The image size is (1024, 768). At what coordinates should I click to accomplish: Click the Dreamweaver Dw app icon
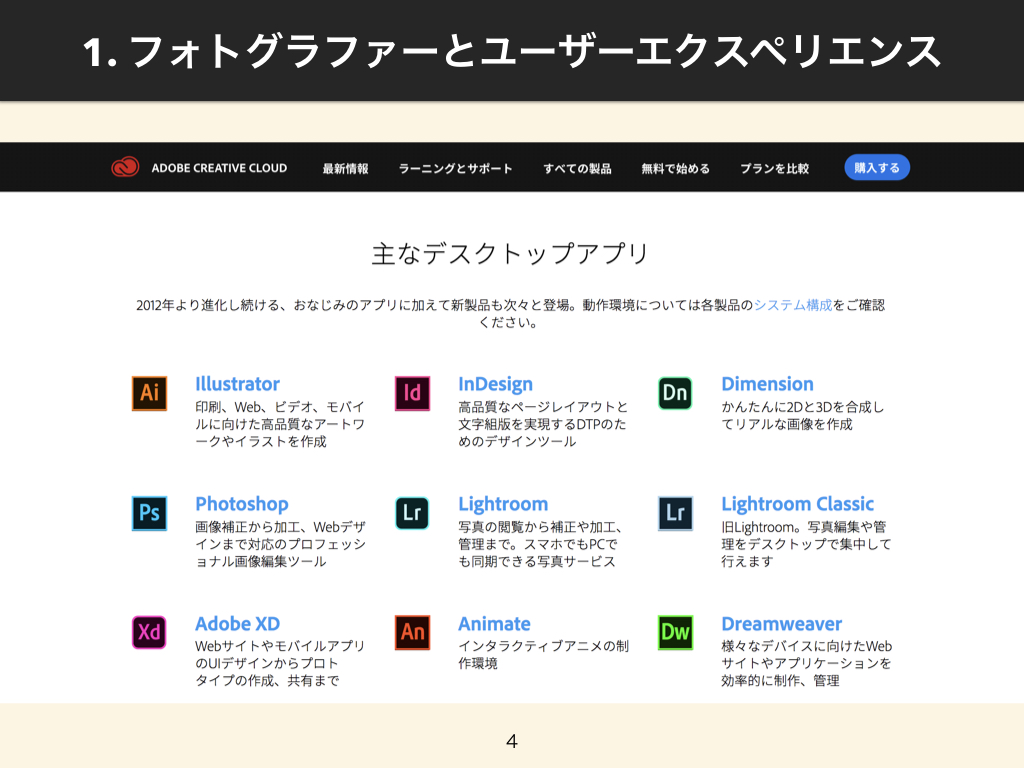pos(675,632)
